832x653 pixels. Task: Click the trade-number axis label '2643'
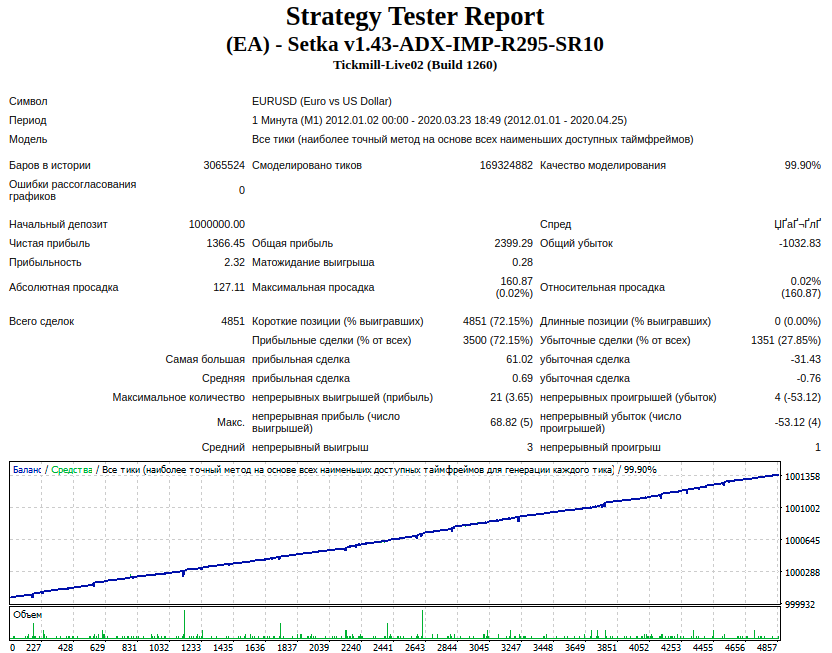415,648
